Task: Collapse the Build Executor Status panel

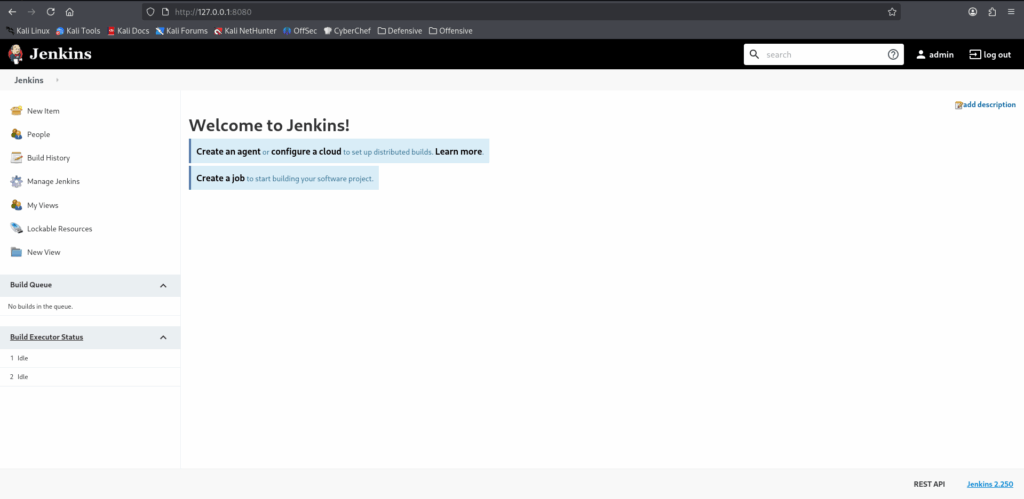Action: [x=163, y=338]
